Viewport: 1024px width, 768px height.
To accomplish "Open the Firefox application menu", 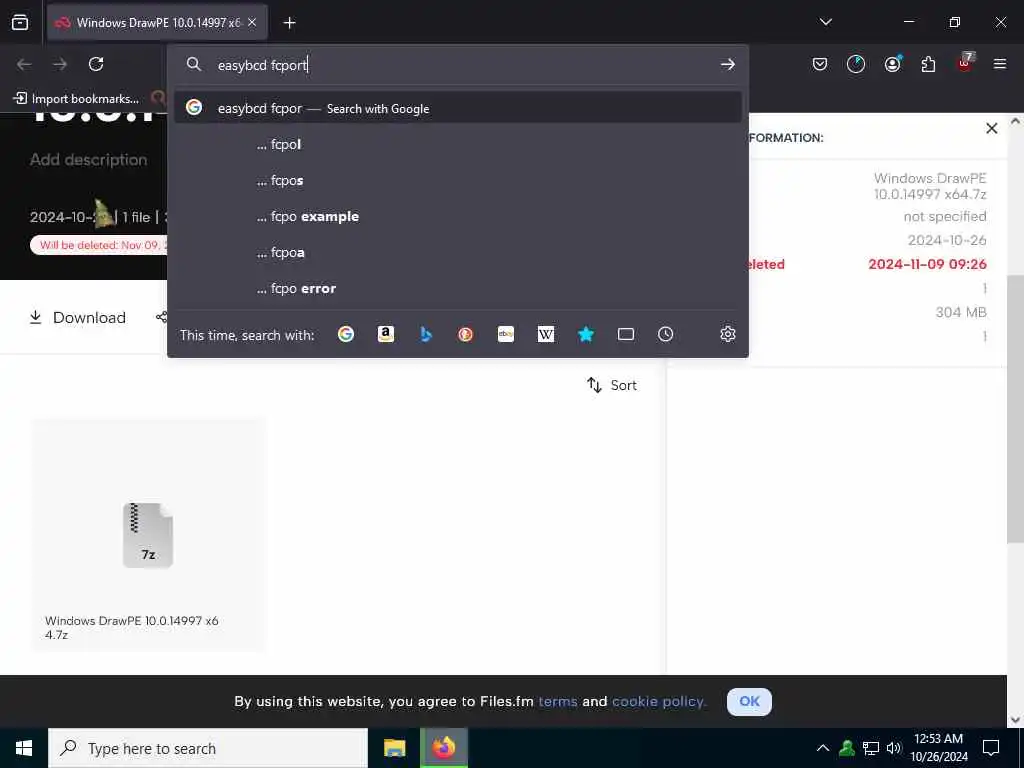I will (999, 64).
